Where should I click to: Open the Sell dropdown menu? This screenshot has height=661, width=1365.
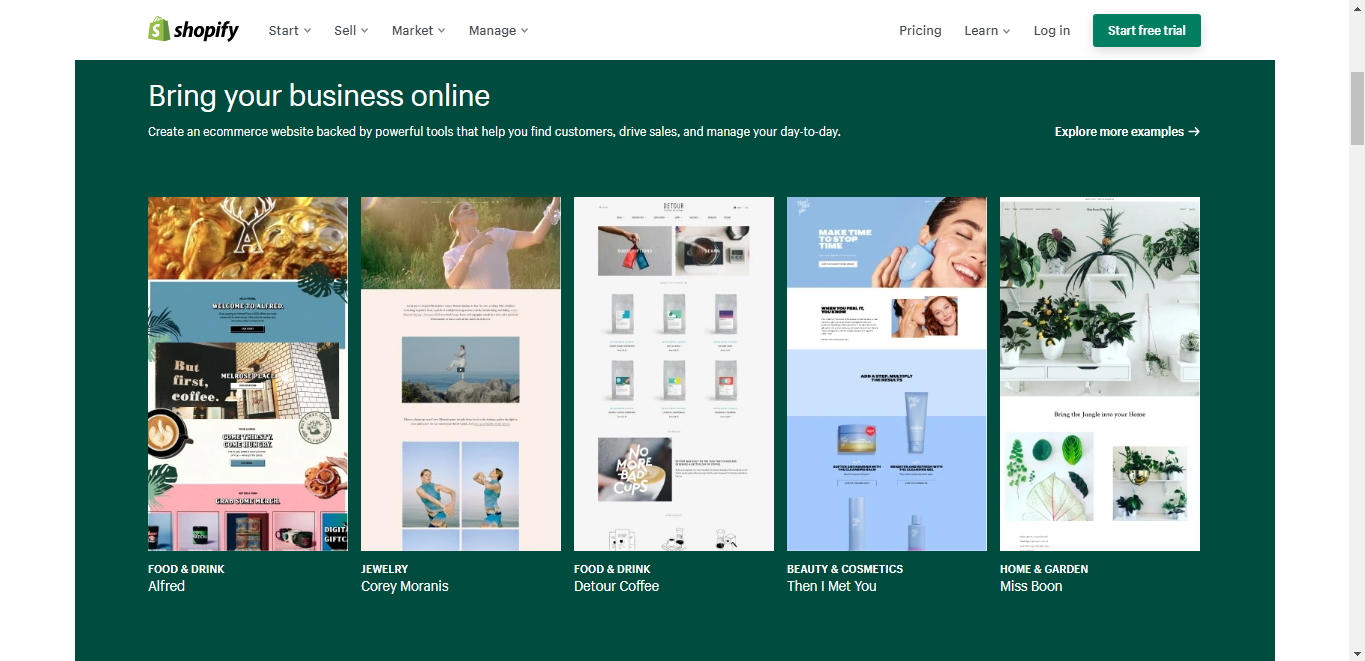tap(351, 31)
